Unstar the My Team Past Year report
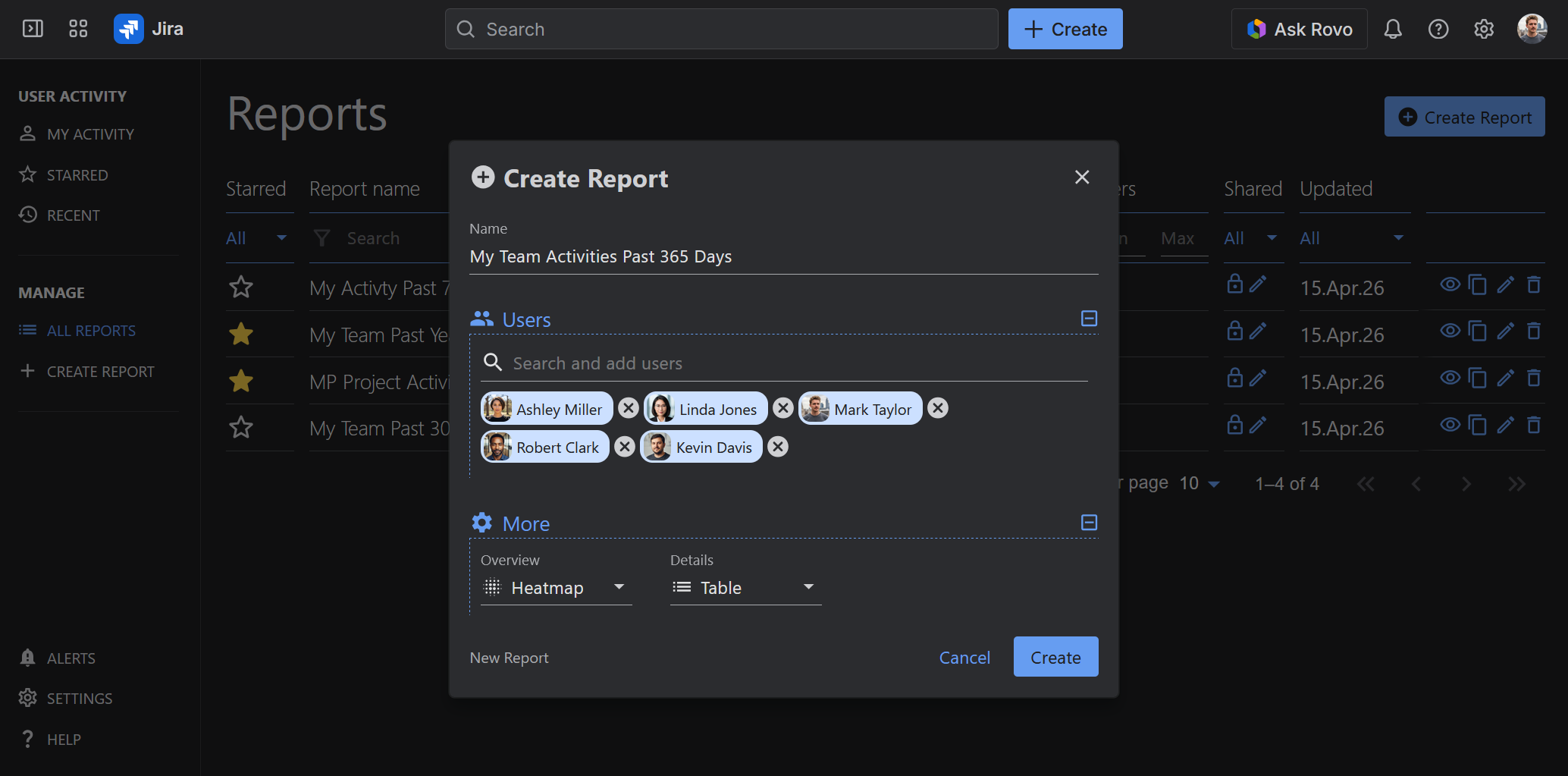1568x776 pixels. click(240, 334)
